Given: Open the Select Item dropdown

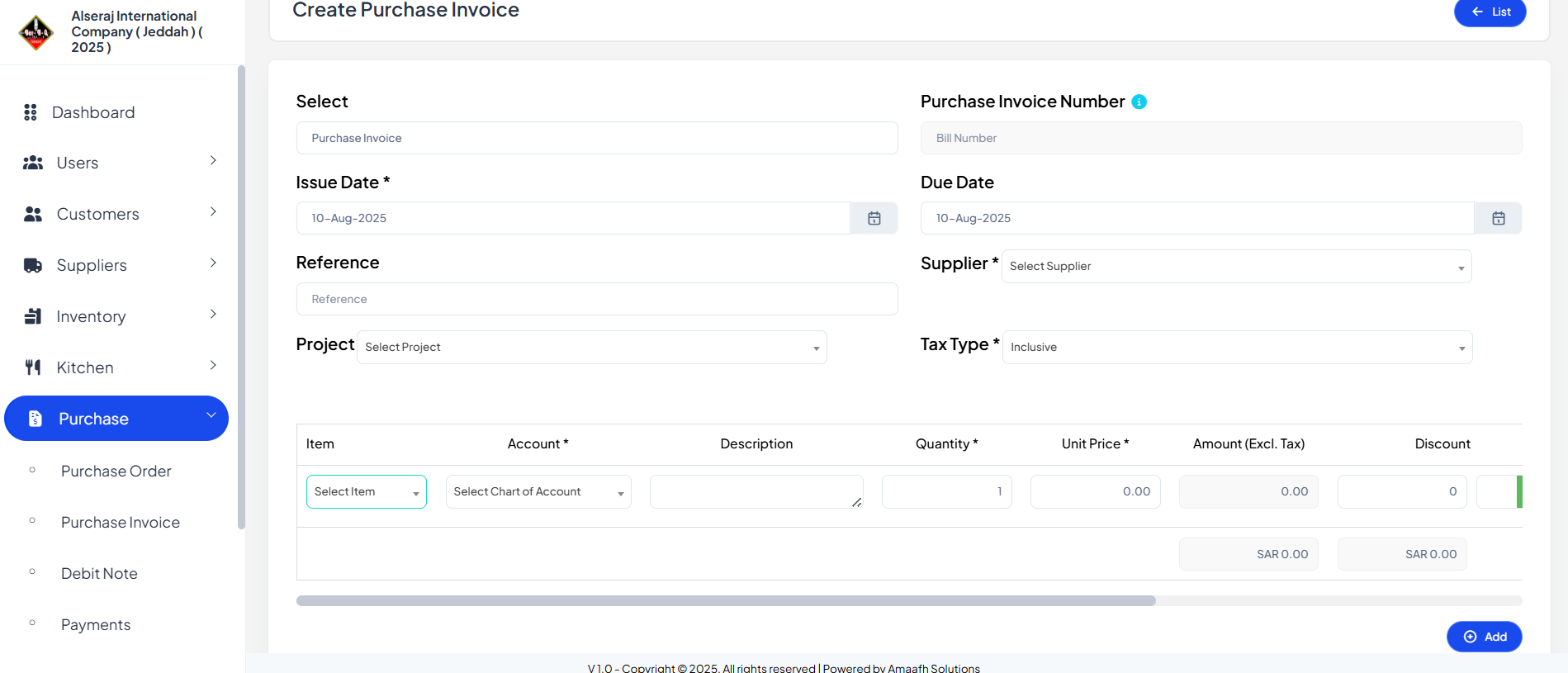Looking at the screenshot, I should (367, 491).
